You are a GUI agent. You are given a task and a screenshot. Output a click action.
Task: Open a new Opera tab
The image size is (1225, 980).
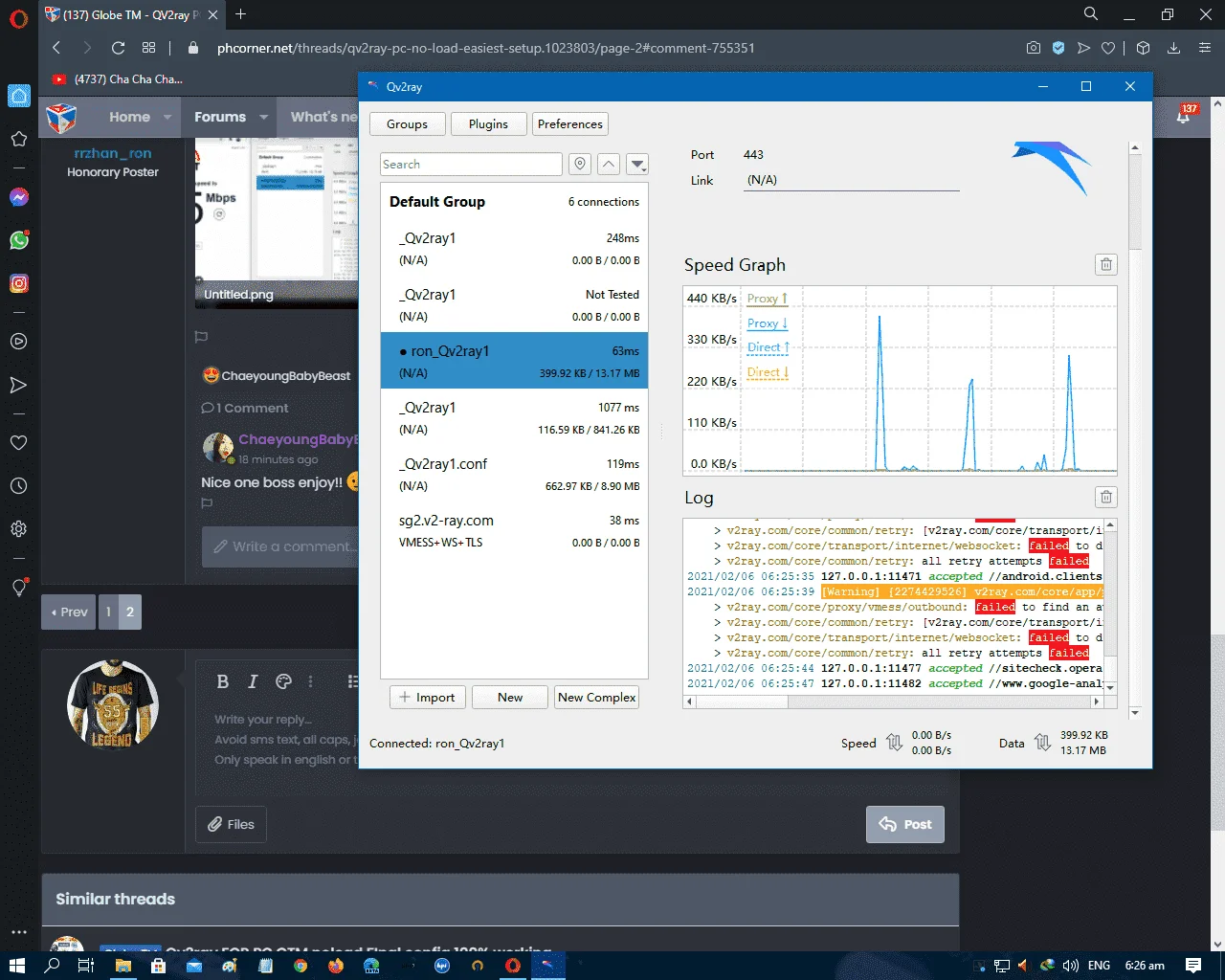click(x=241, y=14)
